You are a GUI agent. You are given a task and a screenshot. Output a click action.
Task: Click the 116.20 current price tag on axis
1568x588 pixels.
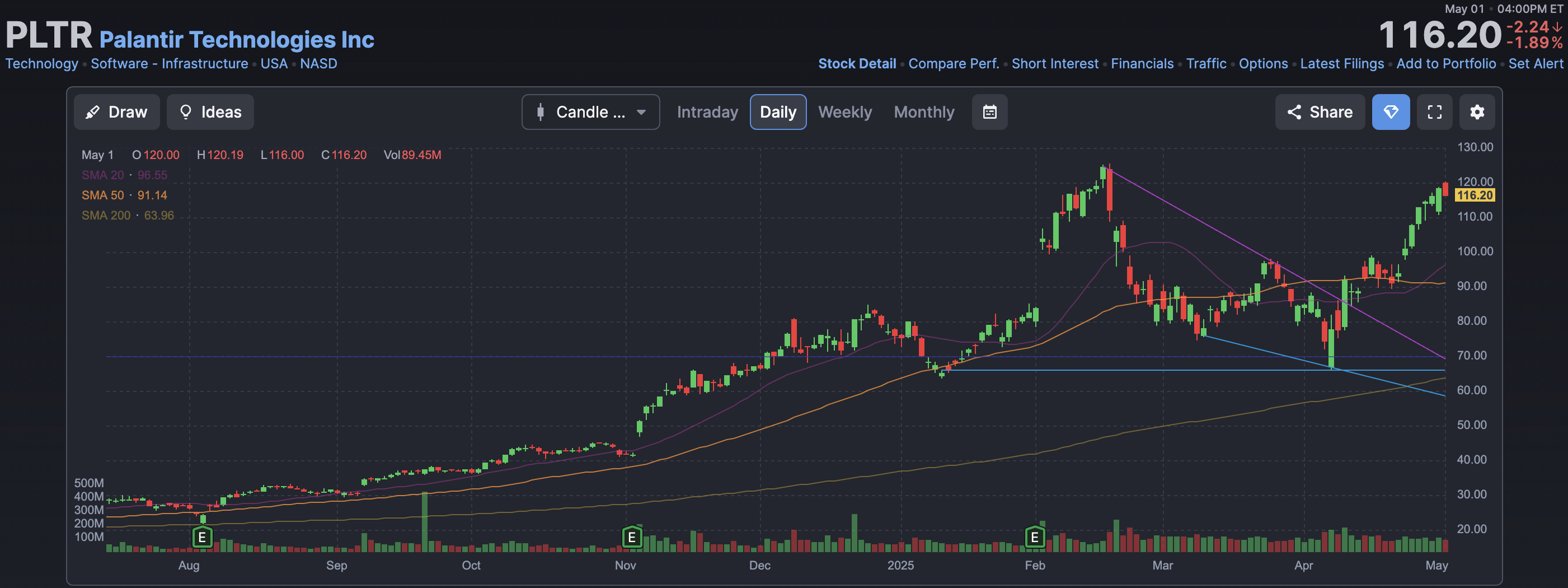pyautogui.click(x=1474, y=195)
